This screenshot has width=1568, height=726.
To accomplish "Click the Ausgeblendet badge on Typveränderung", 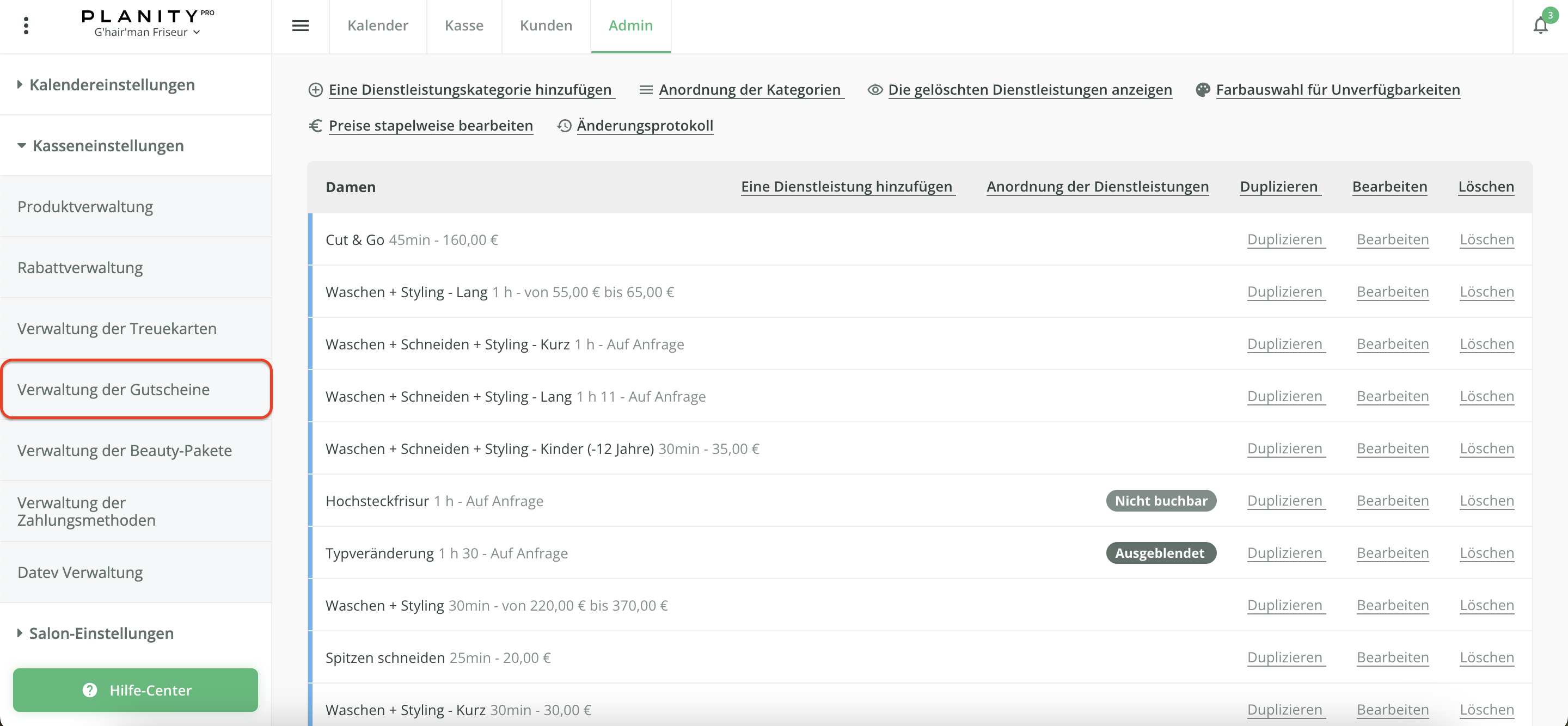I will [1160, 553].
